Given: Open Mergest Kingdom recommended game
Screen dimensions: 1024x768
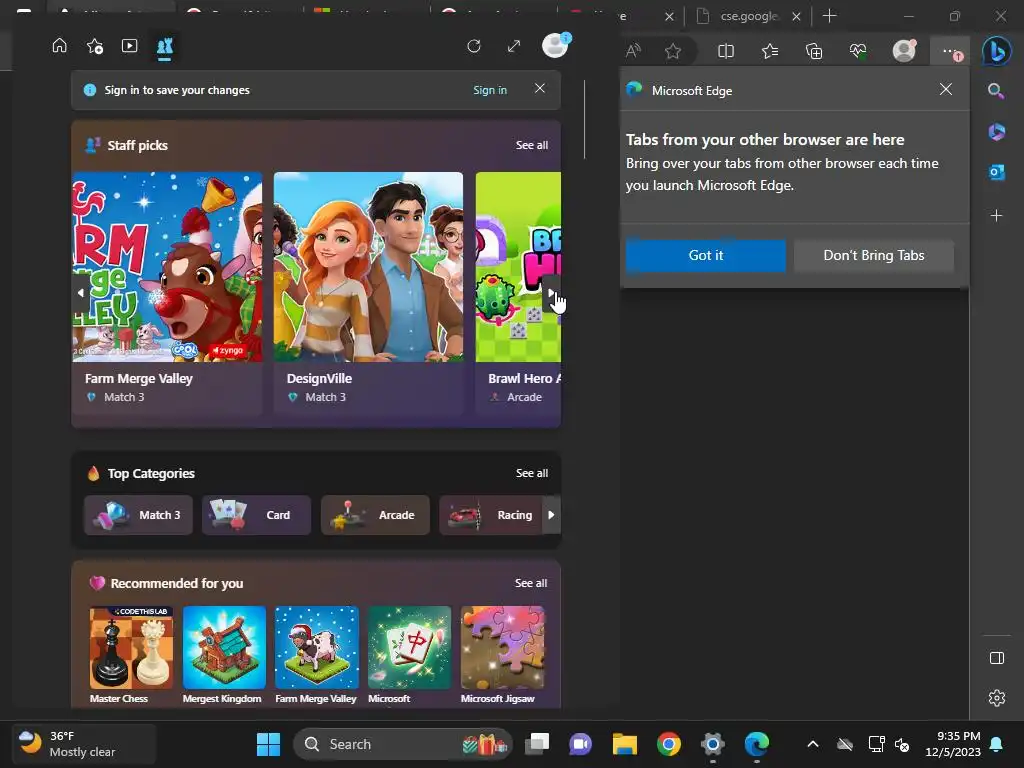Looking at the screenshot, I should pos(223,654).
